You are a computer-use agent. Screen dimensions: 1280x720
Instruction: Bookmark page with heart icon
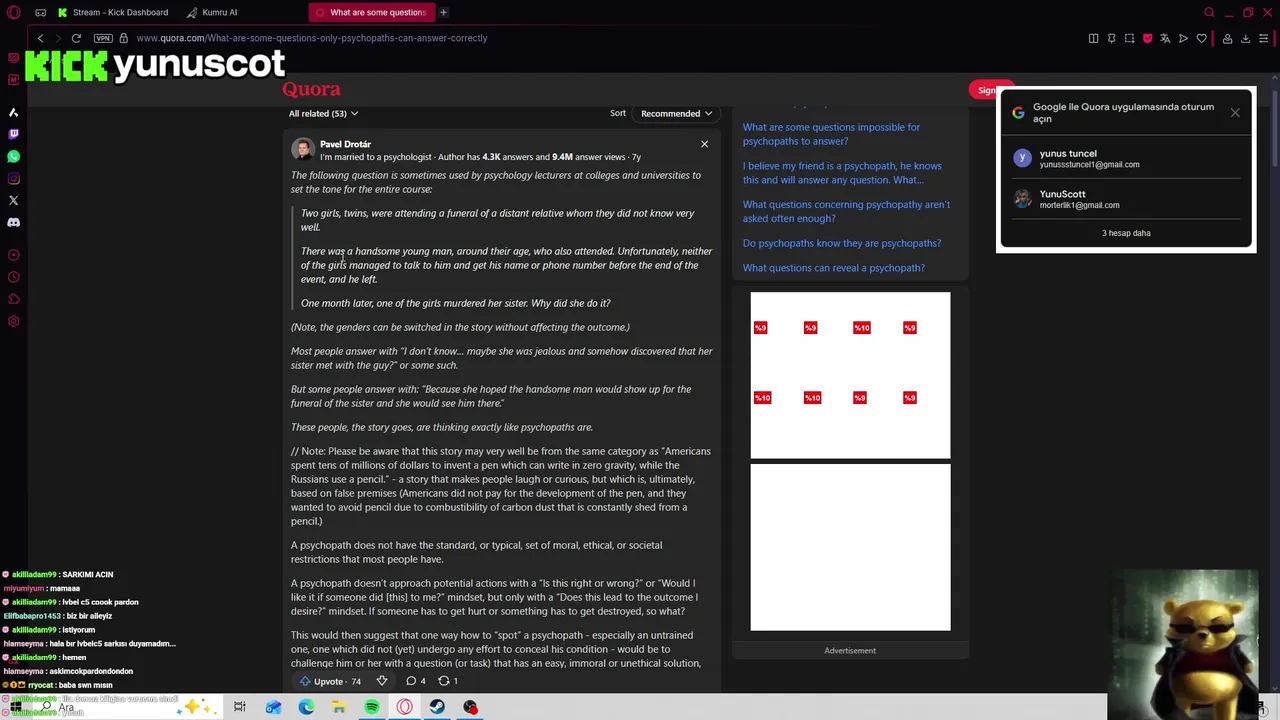pos(1201,38)
